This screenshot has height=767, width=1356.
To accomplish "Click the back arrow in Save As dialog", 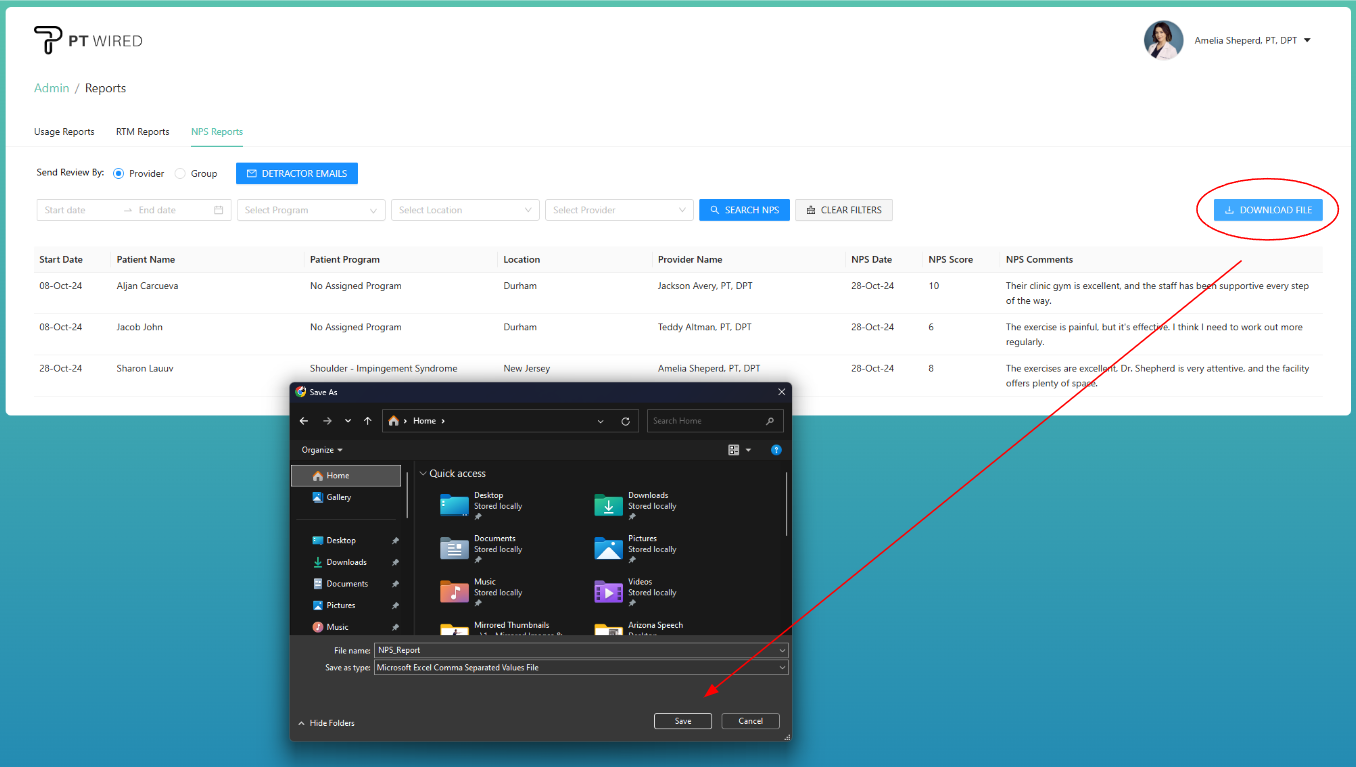I will click(x=304, y=421).
